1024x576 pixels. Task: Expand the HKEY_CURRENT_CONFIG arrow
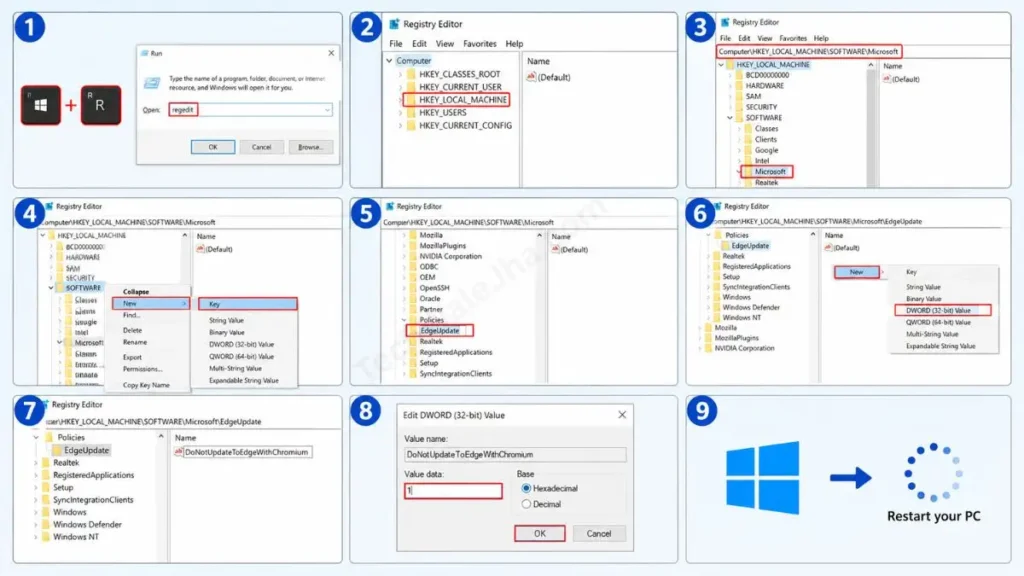[x=400, y=125]
